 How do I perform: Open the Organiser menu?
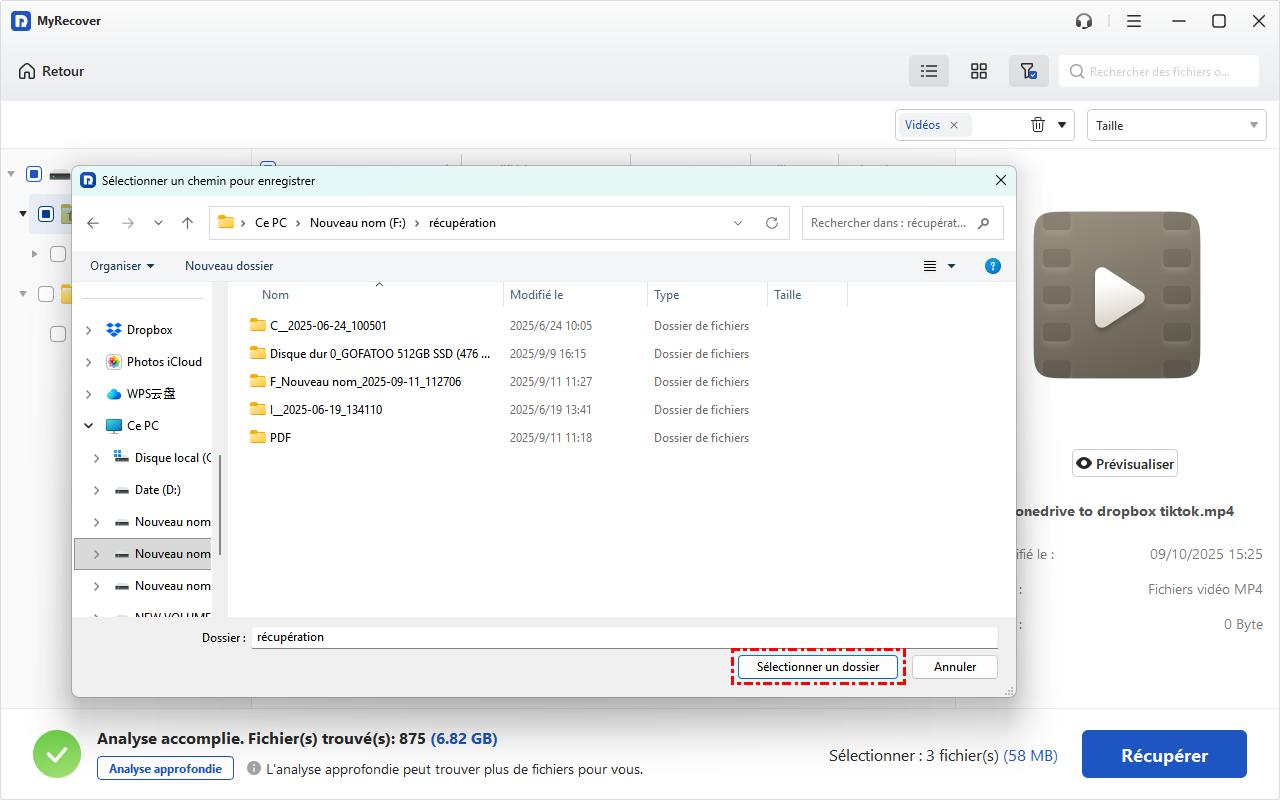point(122,266)
